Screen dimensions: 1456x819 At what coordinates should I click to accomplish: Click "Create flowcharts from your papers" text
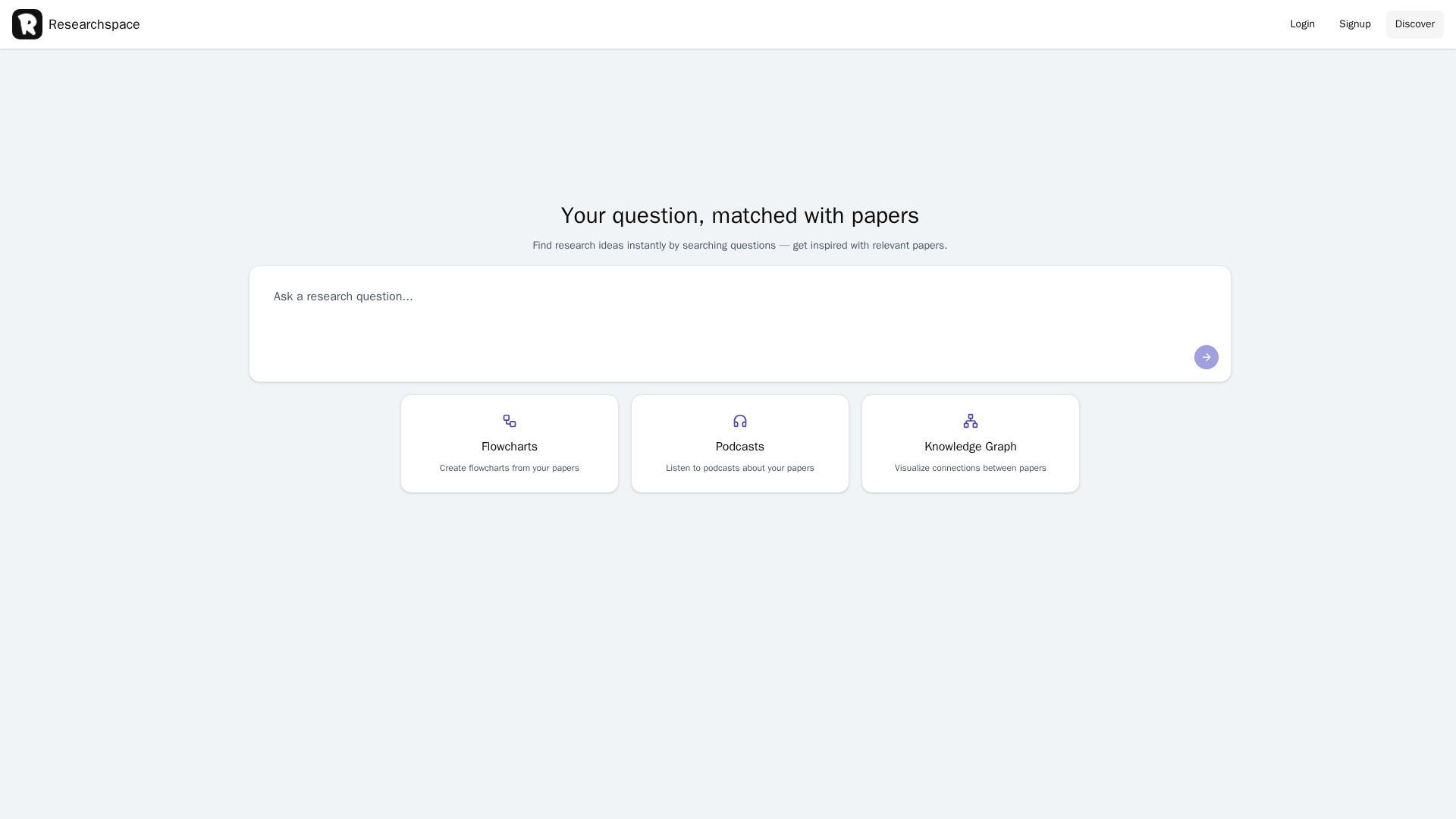tap(510, 468)
